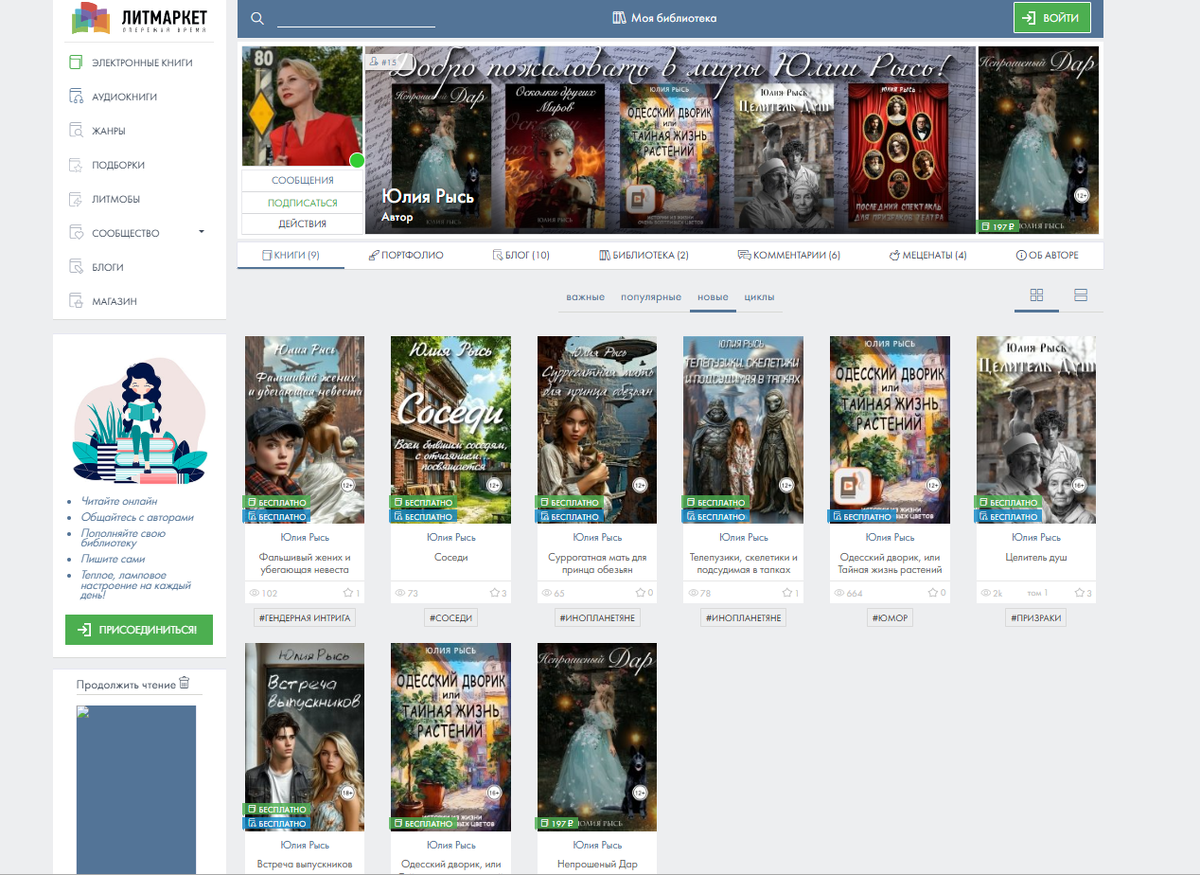Select list view icon

(x=1080, y=295)
